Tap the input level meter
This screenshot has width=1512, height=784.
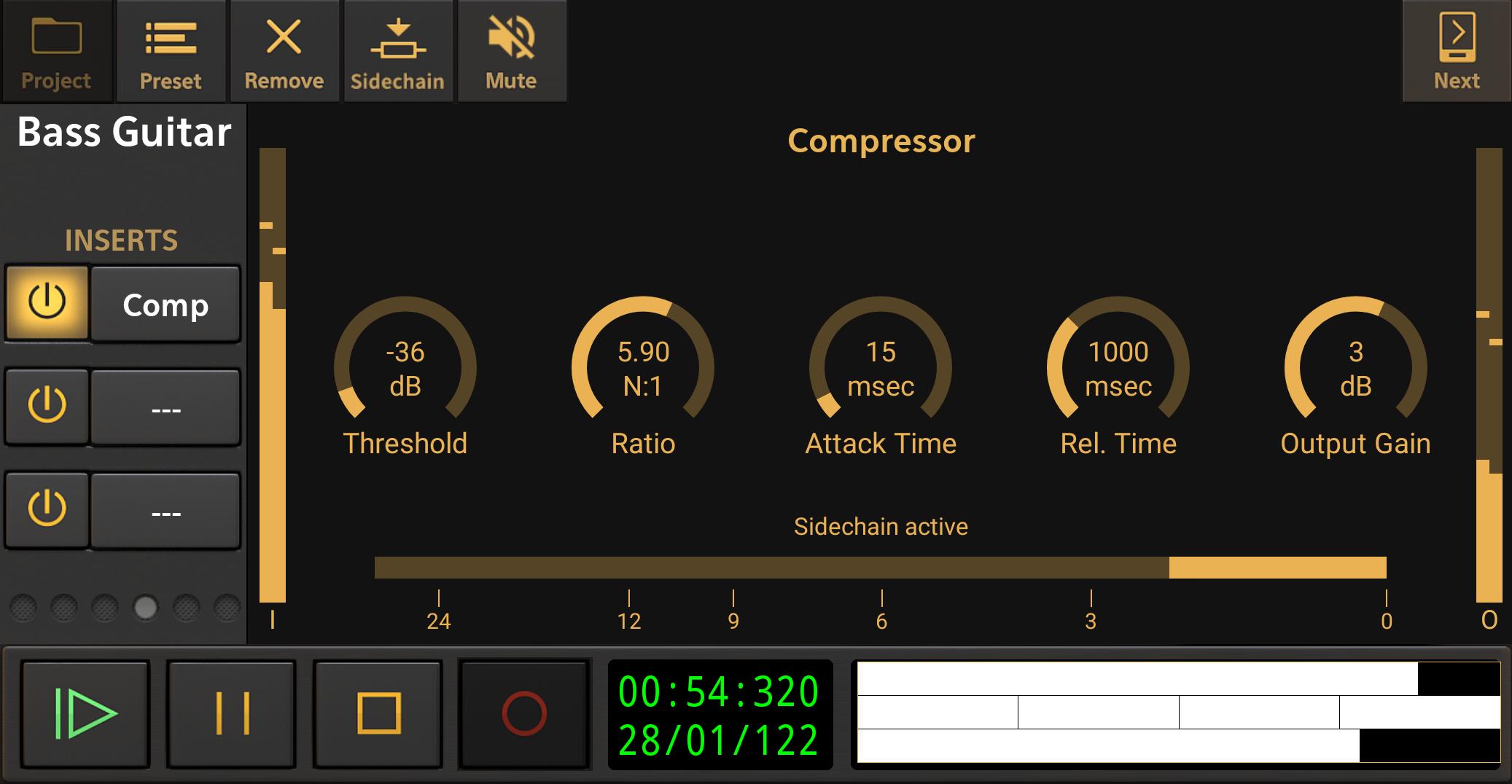pyautogui.click(x=273, y=375)
